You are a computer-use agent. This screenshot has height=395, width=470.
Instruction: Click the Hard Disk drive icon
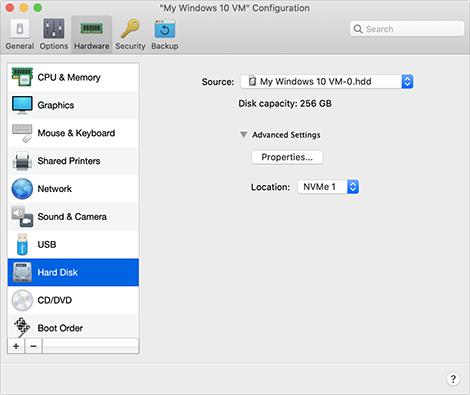[x=22, y=272]
